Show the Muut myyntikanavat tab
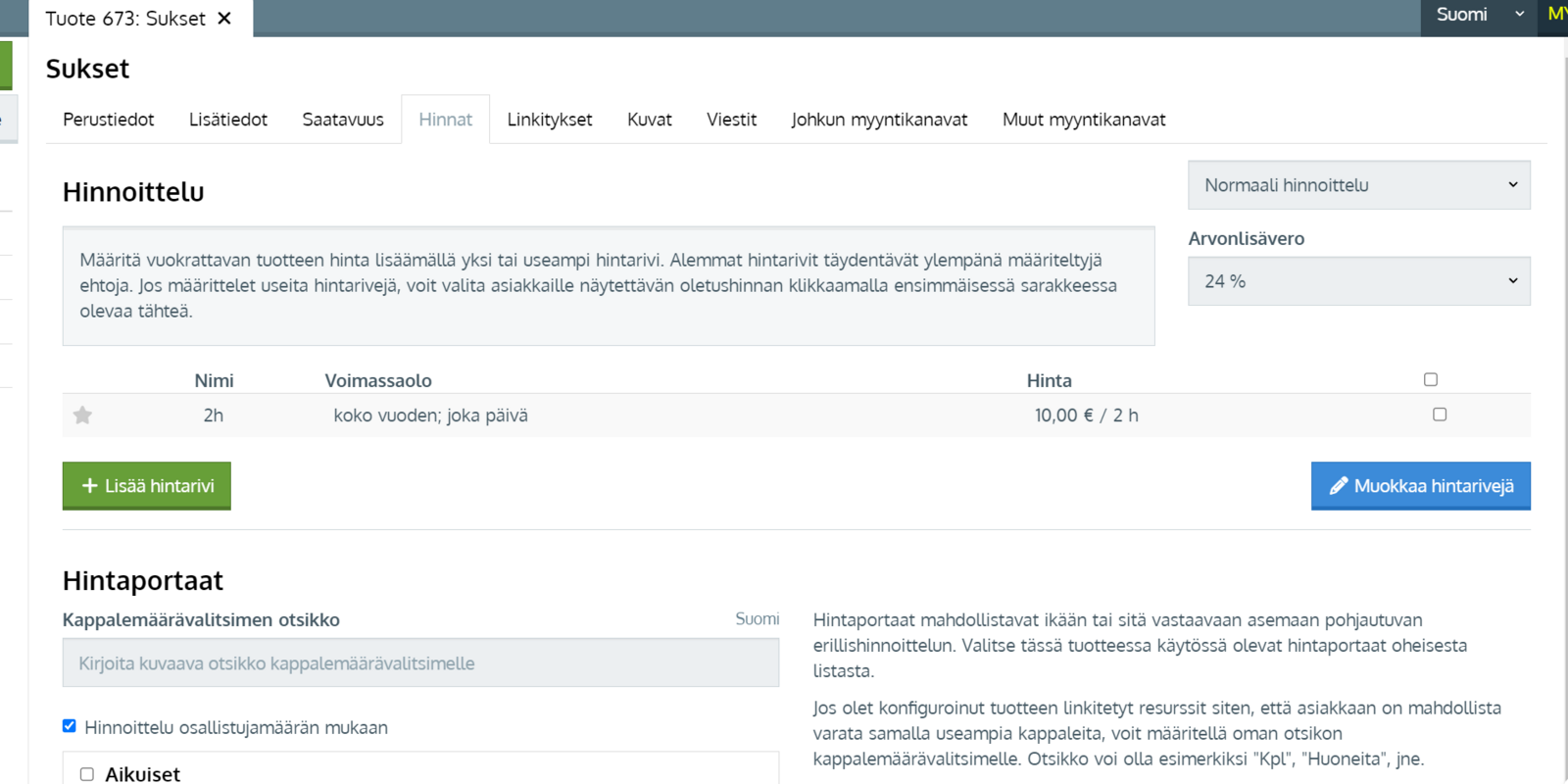Image resolution: width=1568 pixels, height=784 pixels. [x=1084, y=120]
